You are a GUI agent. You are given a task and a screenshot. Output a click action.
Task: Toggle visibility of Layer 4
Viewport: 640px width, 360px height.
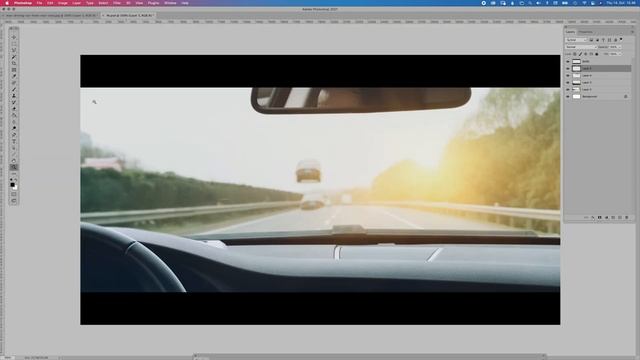[x=568, y=76]
